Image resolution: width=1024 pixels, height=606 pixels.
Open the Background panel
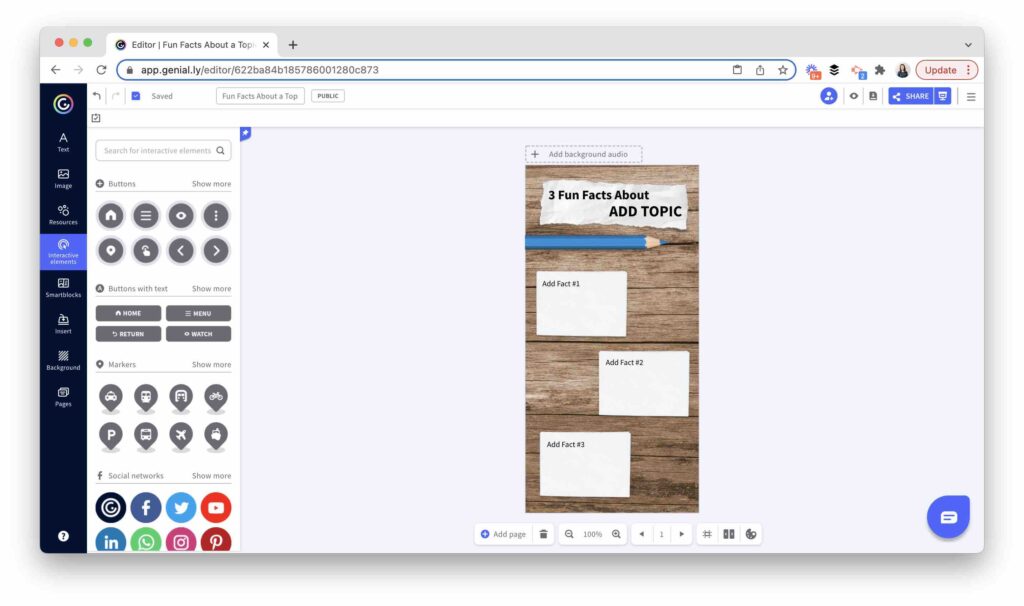pyautogui.click(x=62, y=360)
